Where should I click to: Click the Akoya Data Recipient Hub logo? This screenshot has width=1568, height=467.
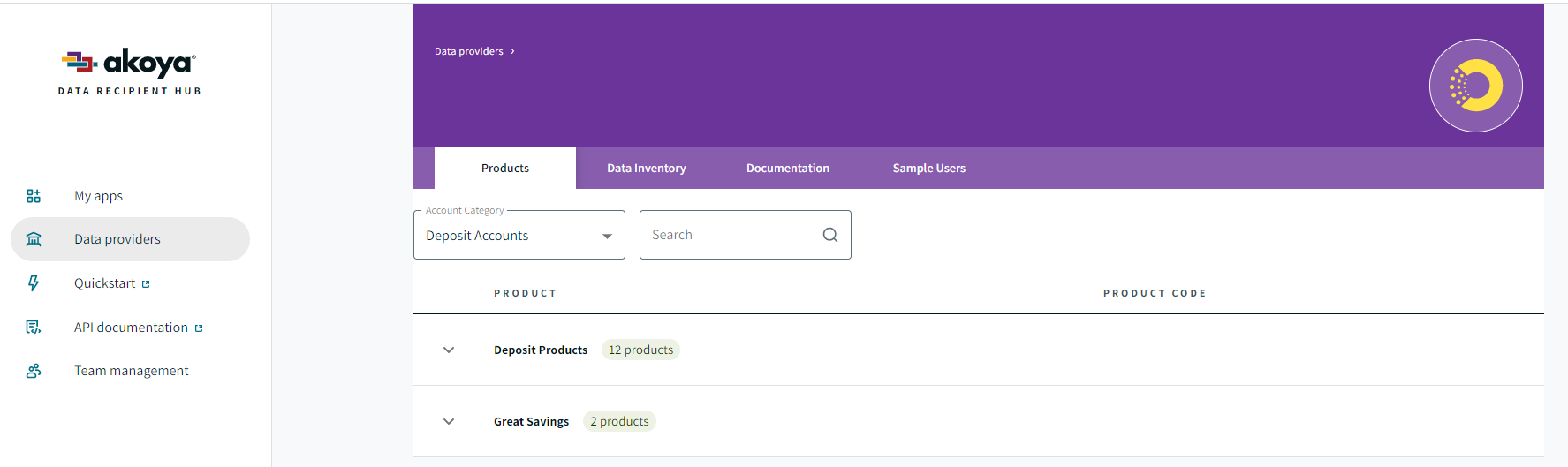(130, 72)
